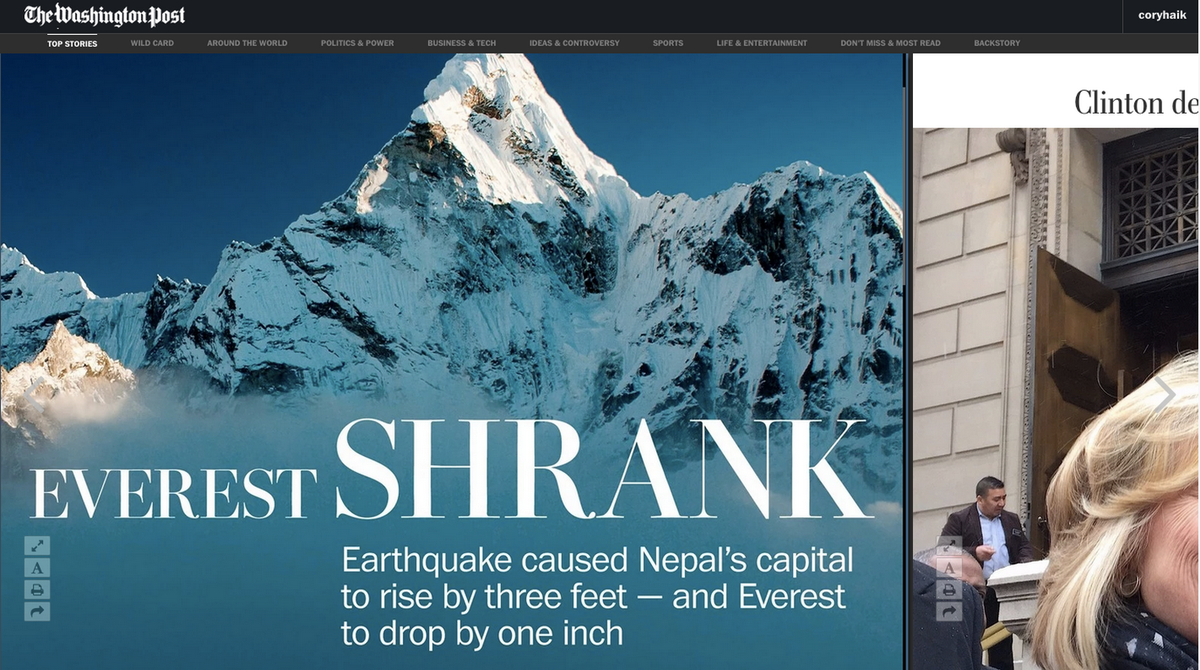Open the Backstory section
This screenshot has width=1200, height=670.
[997, 43]
